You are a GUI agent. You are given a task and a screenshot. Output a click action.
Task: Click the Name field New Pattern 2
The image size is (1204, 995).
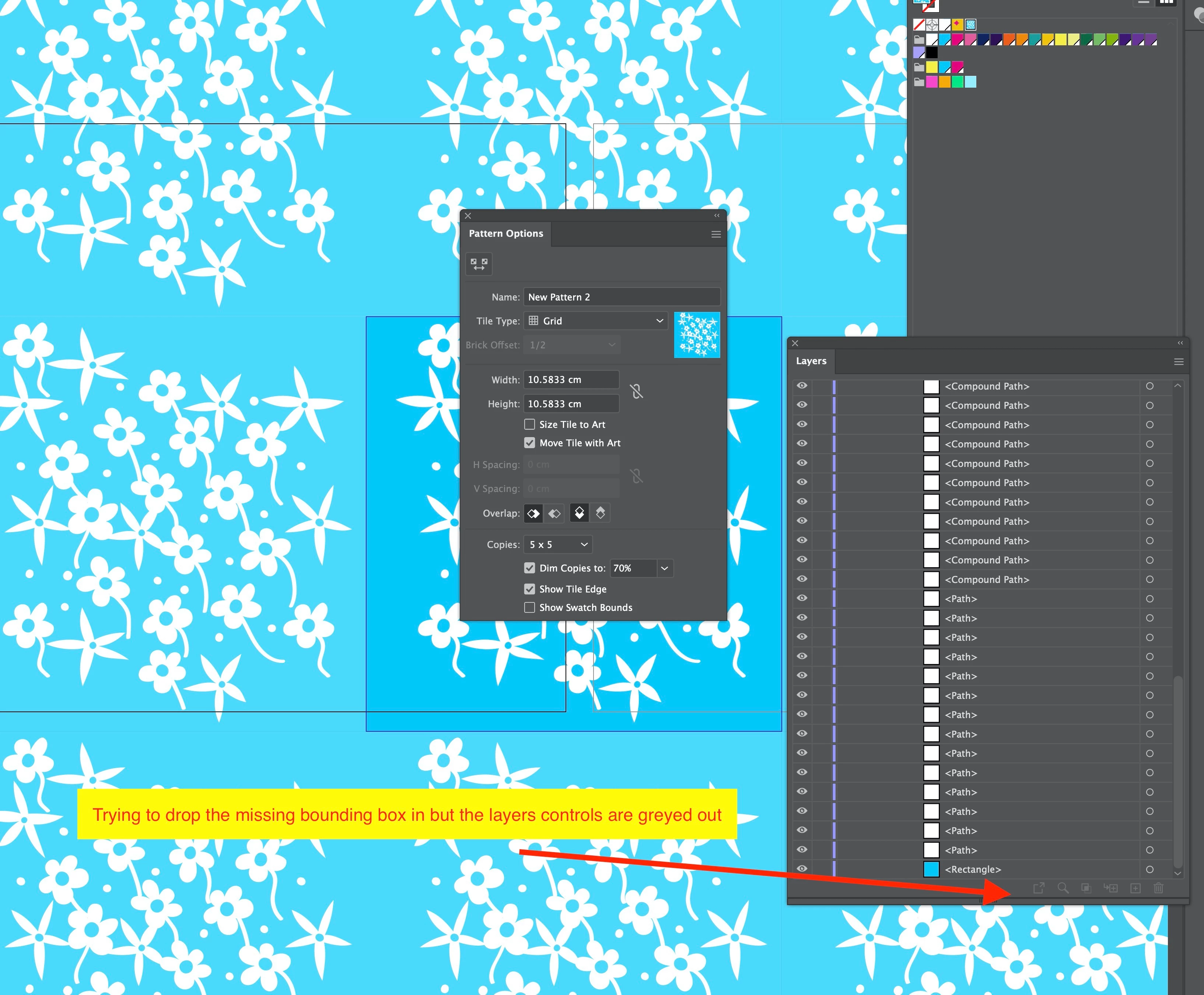[622, 297]
